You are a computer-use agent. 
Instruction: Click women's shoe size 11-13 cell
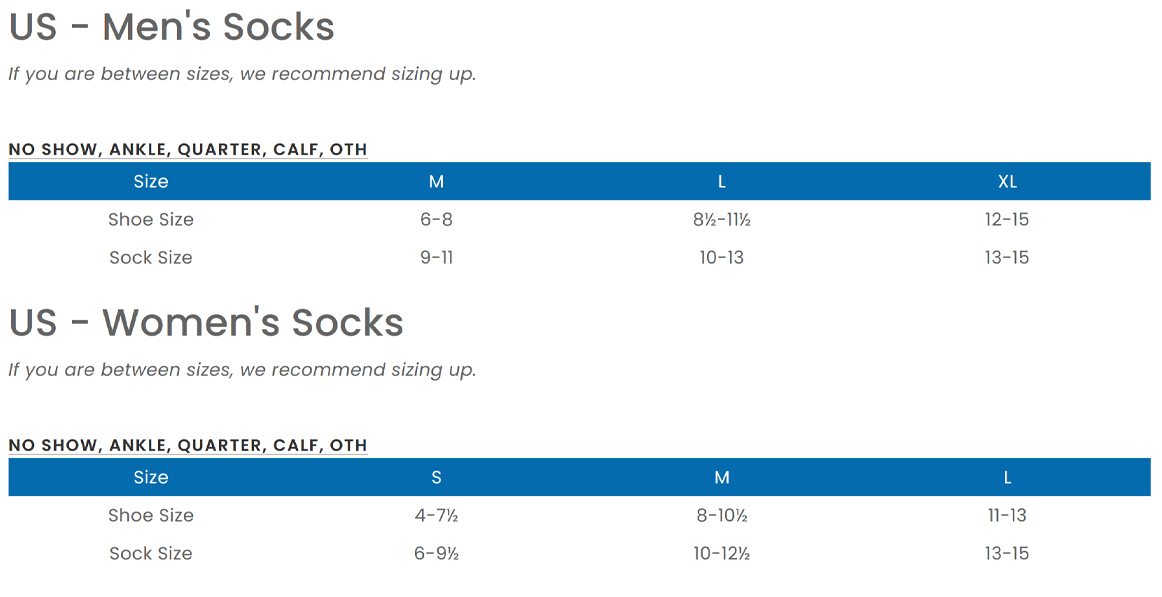pyautogui.click(x=1007, y=516)
